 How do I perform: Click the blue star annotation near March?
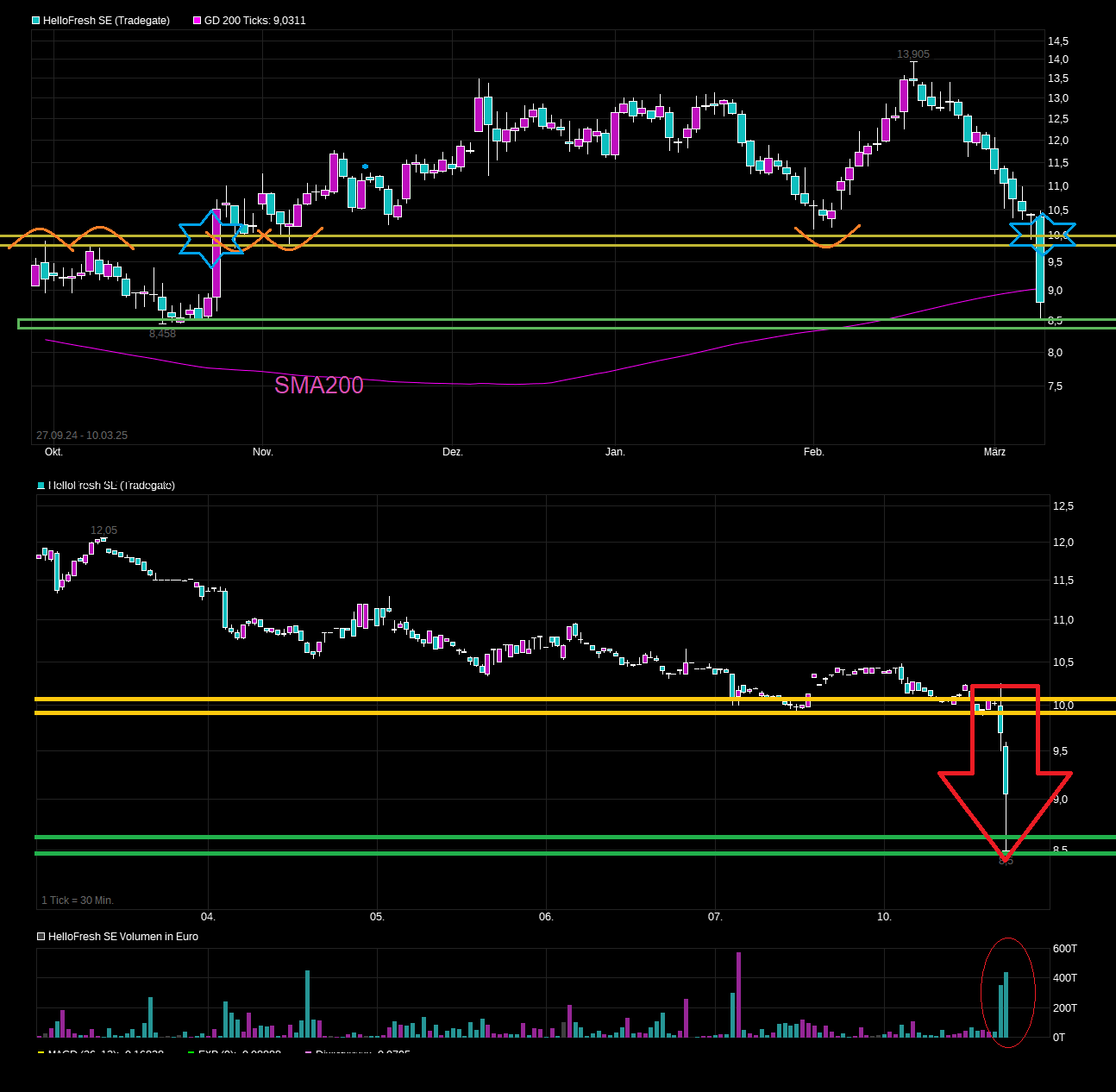click(x=1043, y=233)
